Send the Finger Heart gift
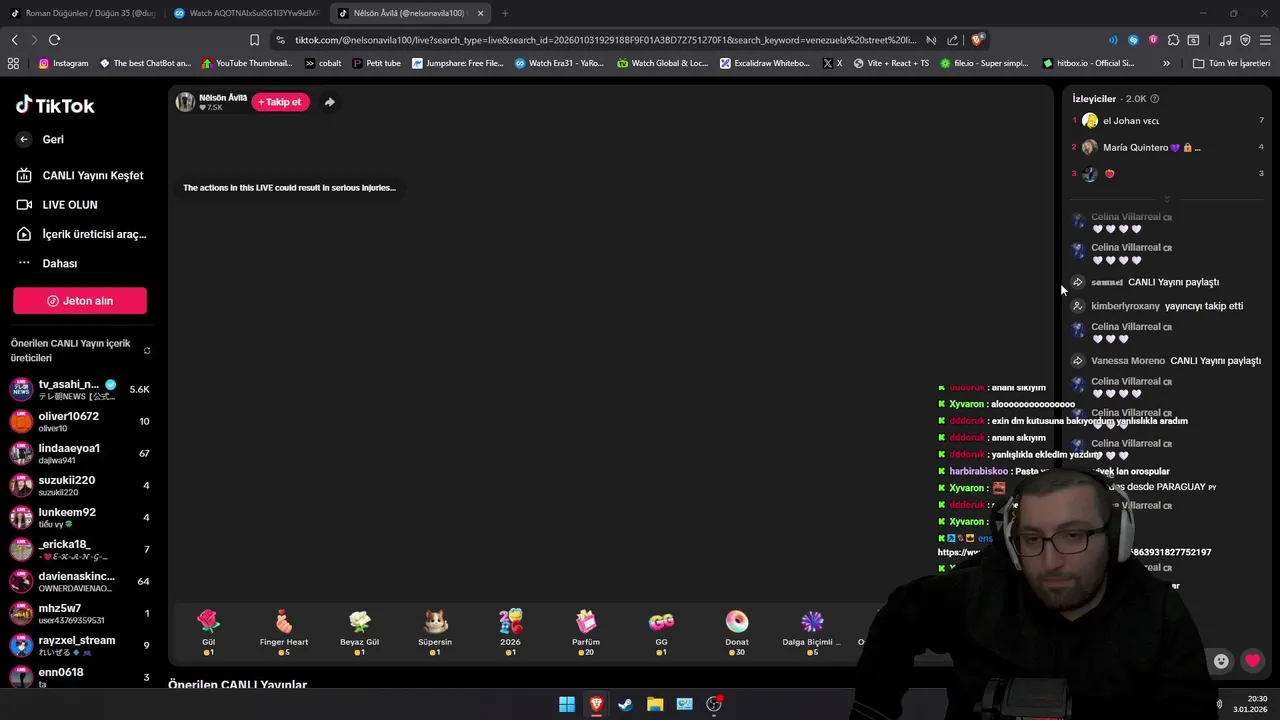The width and height of the screenshot is (1280, 720). tap(284, 632)
